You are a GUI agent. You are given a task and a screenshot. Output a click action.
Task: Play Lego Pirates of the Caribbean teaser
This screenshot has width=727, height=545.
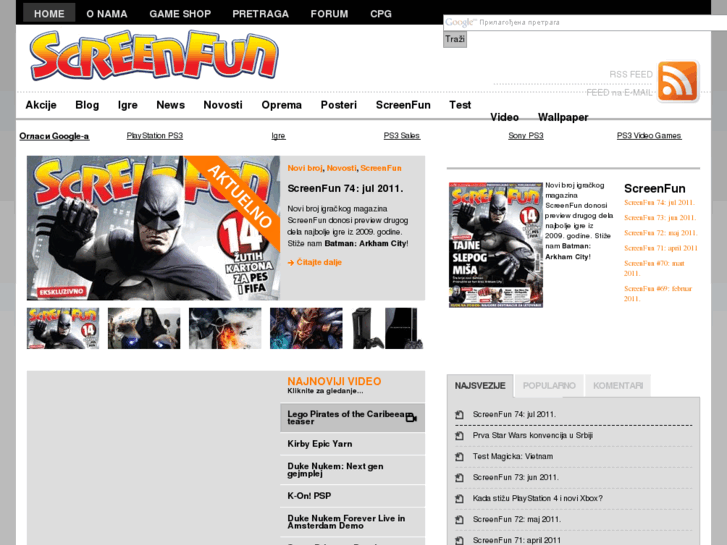click(x=352, y=418)
